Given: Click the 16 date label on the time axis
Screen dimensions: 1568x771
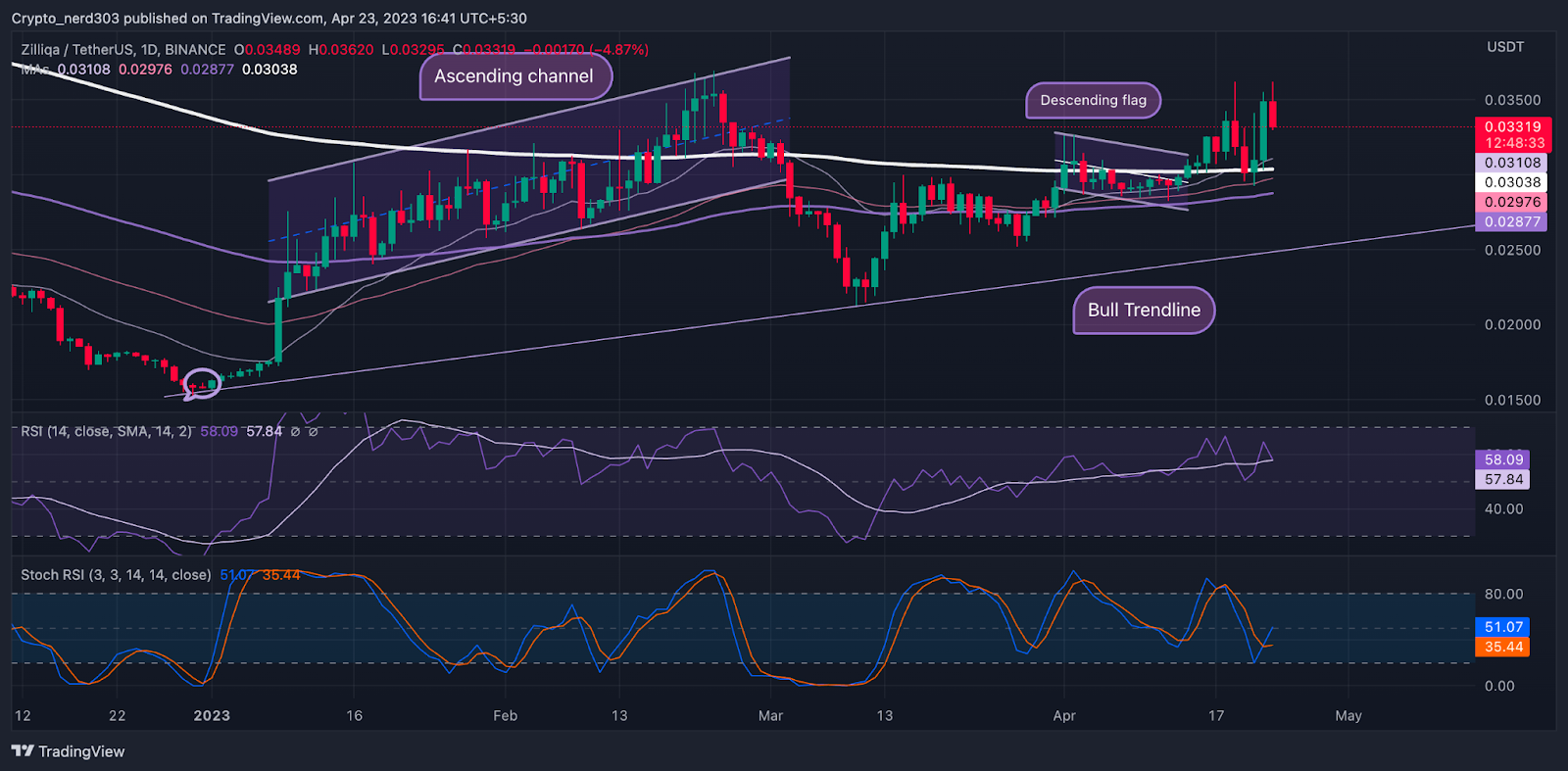Looking at the screenshot, I should (x=355, y=715).
